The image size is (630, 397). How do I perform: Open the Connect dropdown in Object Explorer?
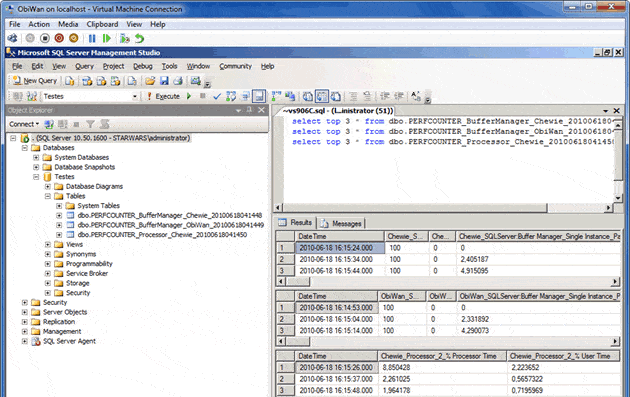click(24, 124)
